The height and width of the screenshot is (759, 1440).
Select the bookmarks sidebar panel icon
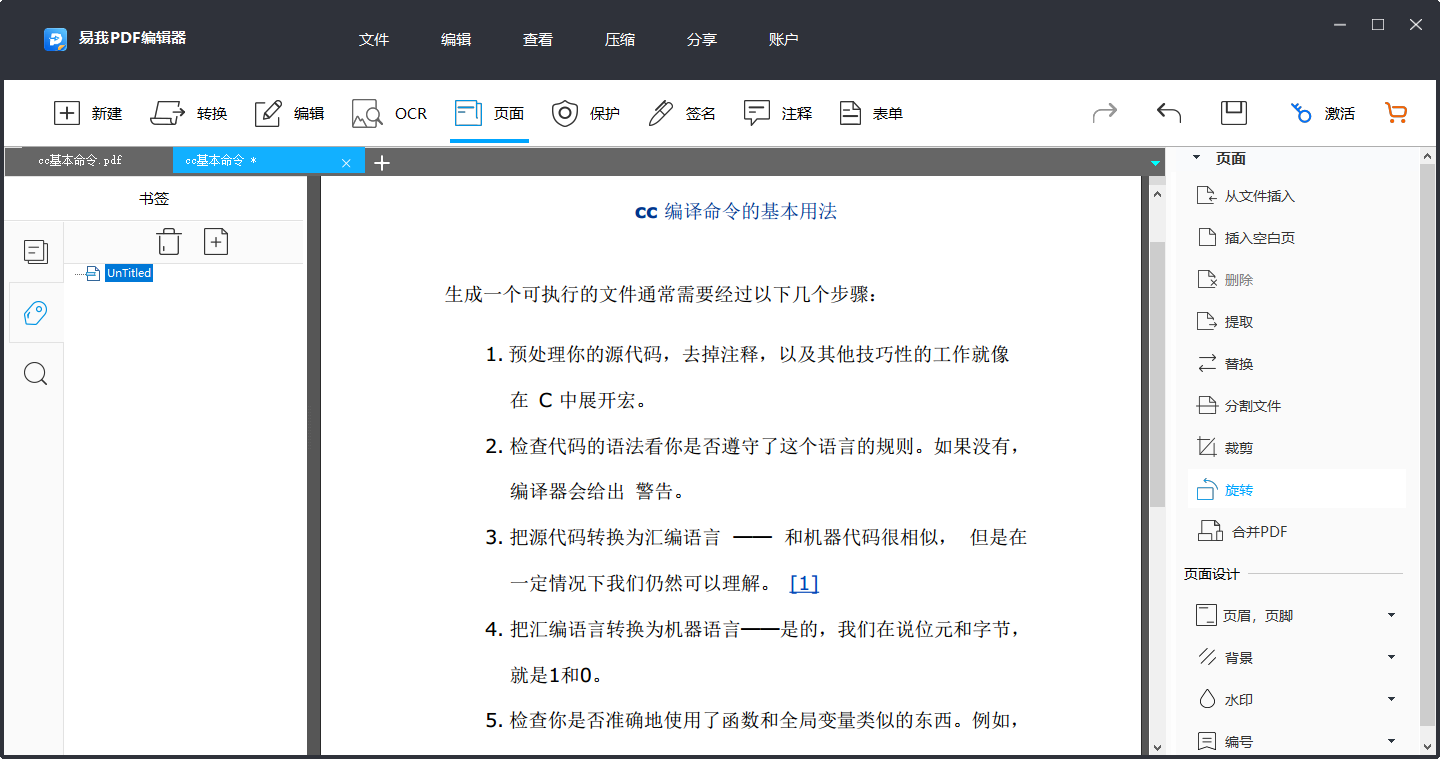pos(36,313)
